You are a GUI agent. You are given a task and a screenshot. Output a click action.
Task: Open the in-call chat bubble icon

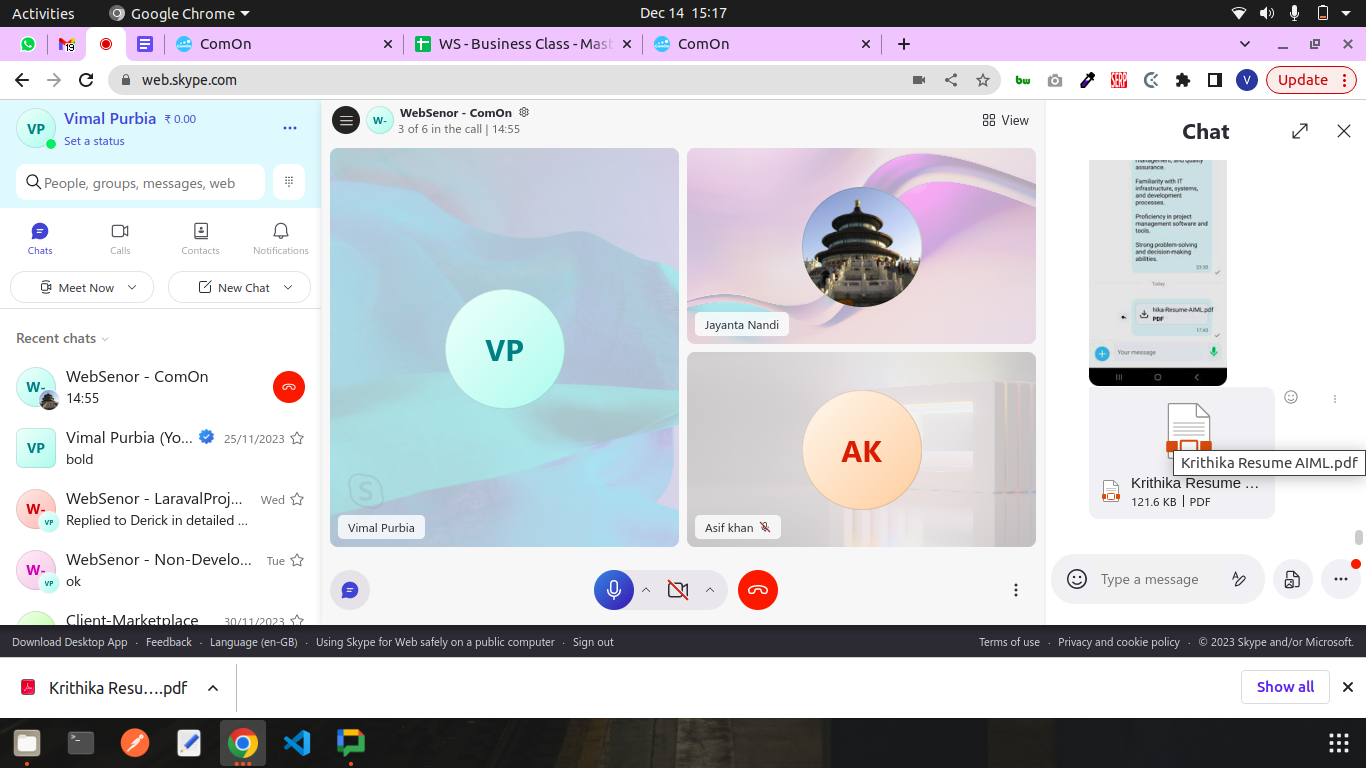tap(350, 590)
